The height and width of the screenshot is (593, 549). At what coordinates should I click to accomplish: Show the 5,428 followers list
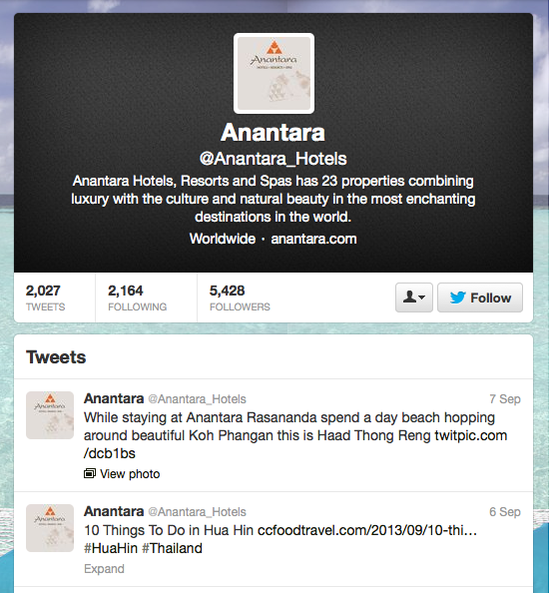pyautogui.click(x=240, y=298)
